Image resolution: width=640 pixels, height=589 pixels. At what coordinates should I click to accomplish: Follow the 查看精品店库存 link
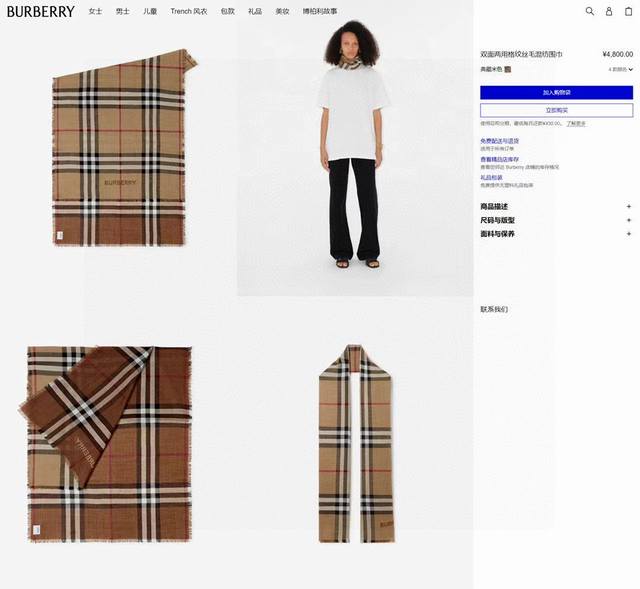pyautogui.click(x=499, y=159)
